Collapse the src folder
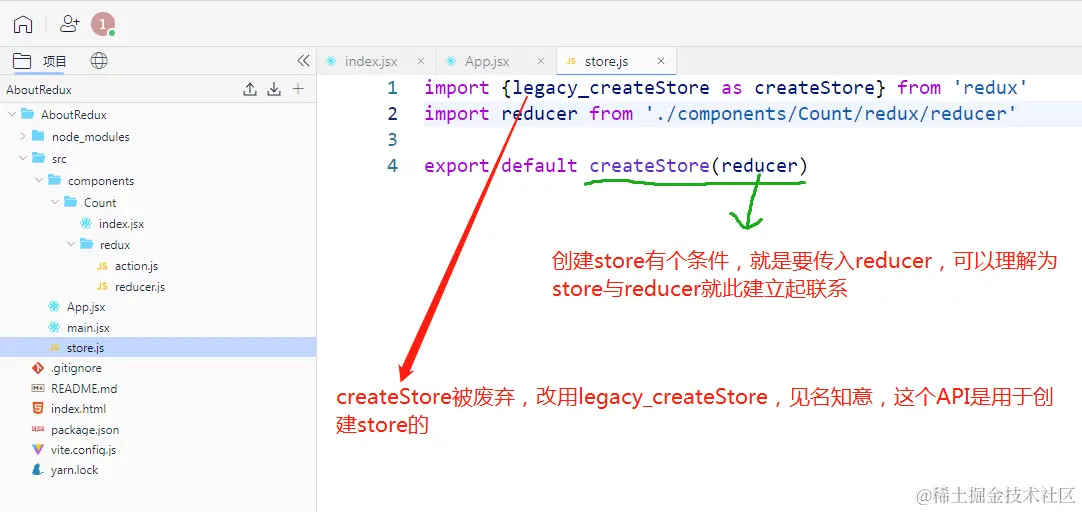 click(x=23, y=159)
